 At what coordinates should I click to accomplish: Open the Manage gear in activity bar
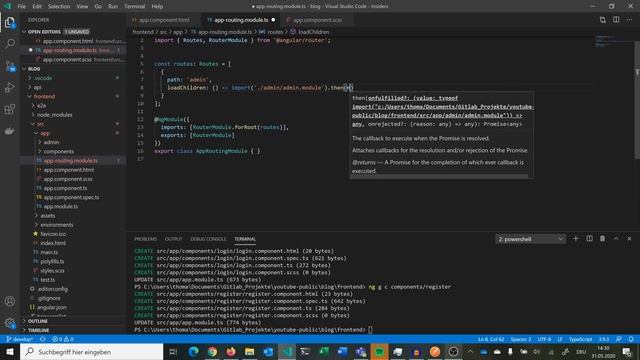coord(10,323)
